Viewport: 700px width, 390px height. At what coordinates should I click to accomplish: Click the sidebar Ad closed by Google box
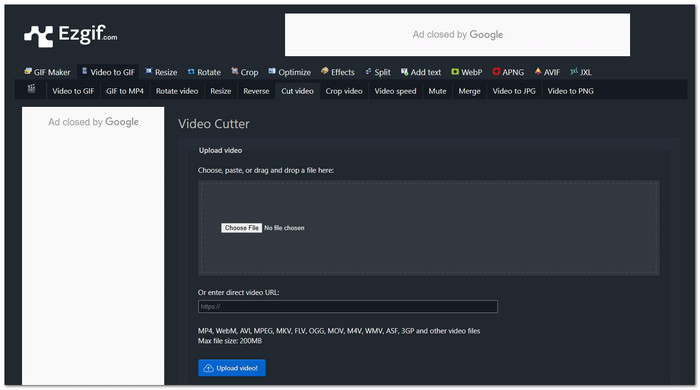[x=93, y=245]
